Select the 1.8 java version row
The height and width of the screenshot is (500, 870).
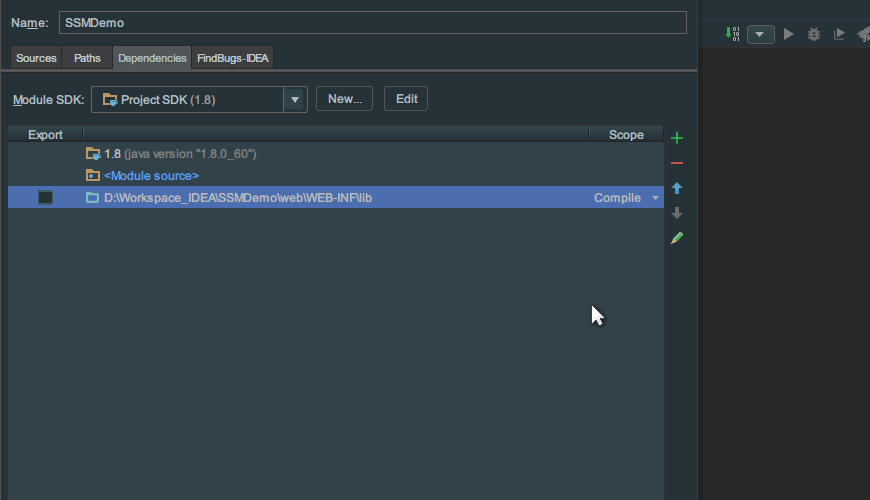point(336,154)
